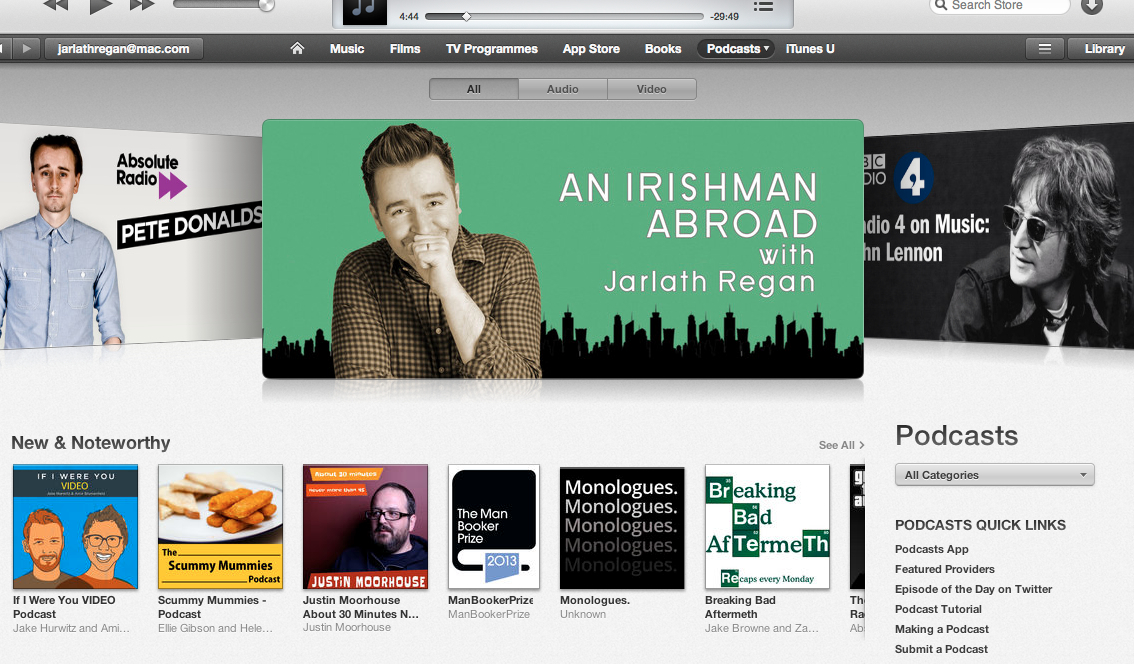Viewport: 1134px width, 664px height.
Task: Select the Video filter segment
Action: tap(652, 89)
